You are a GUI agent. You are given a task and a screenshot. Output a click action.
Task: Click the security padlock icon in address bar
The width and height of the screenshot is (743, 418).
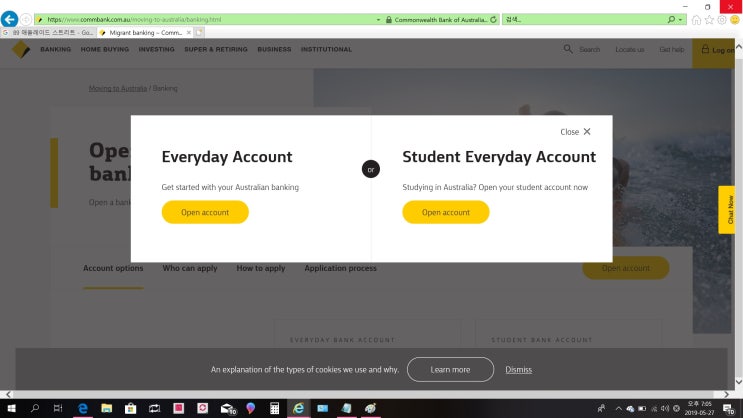[389, 19]
